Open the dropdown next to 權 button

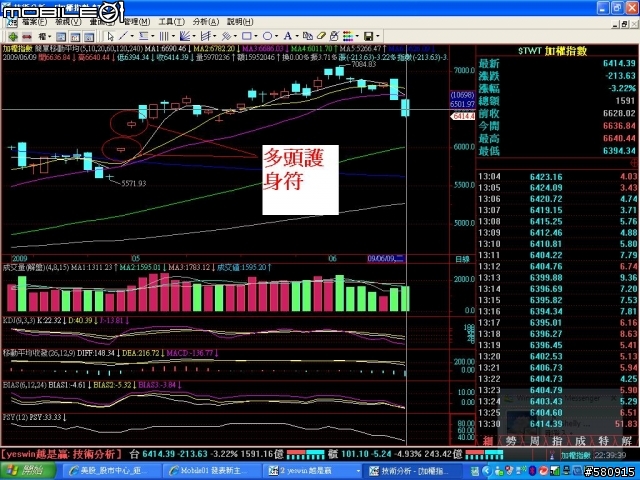coord(49,37)
